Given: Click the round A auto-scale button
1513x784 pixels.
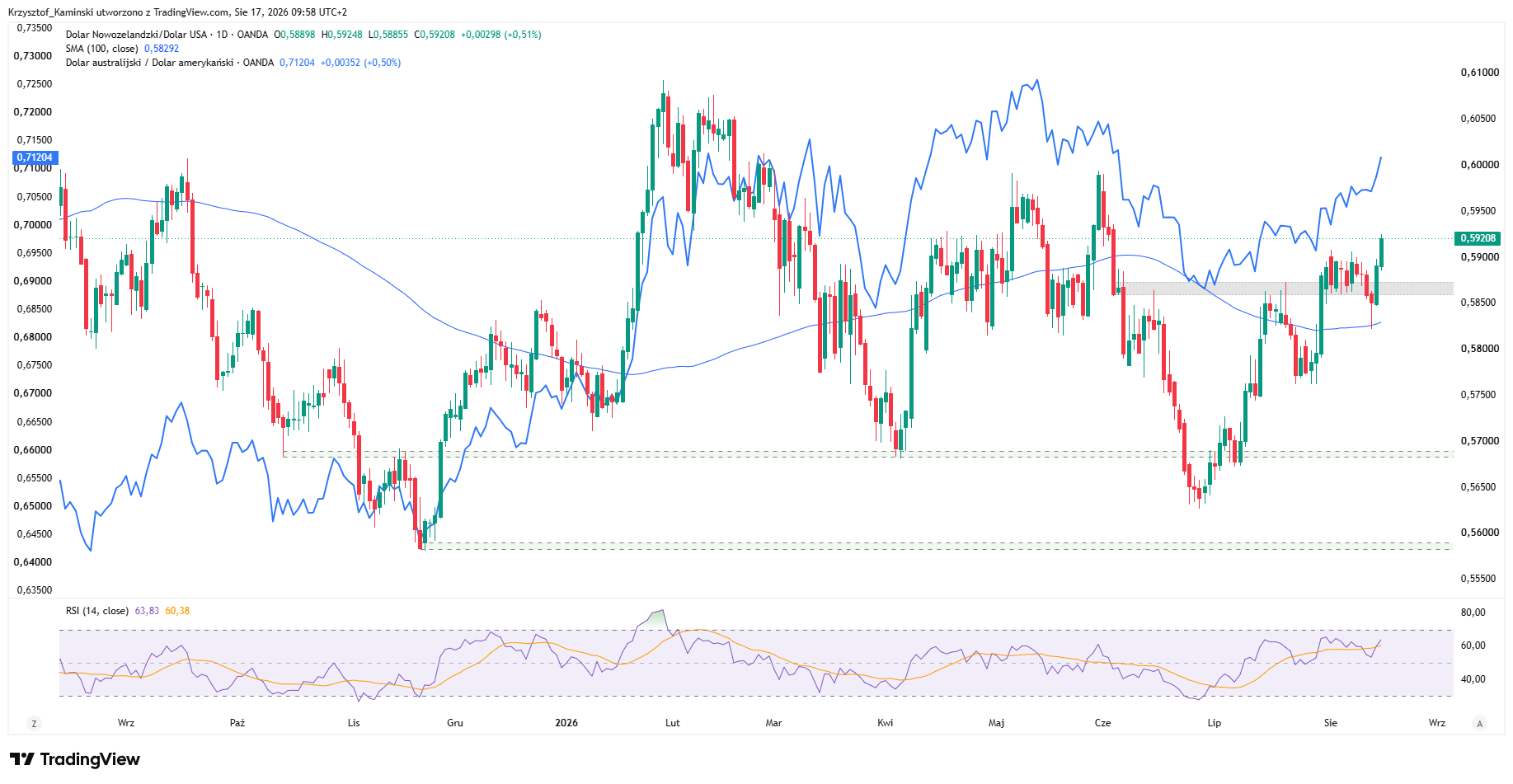Looking at the screenshot, I should click(x=1480, y=724).
